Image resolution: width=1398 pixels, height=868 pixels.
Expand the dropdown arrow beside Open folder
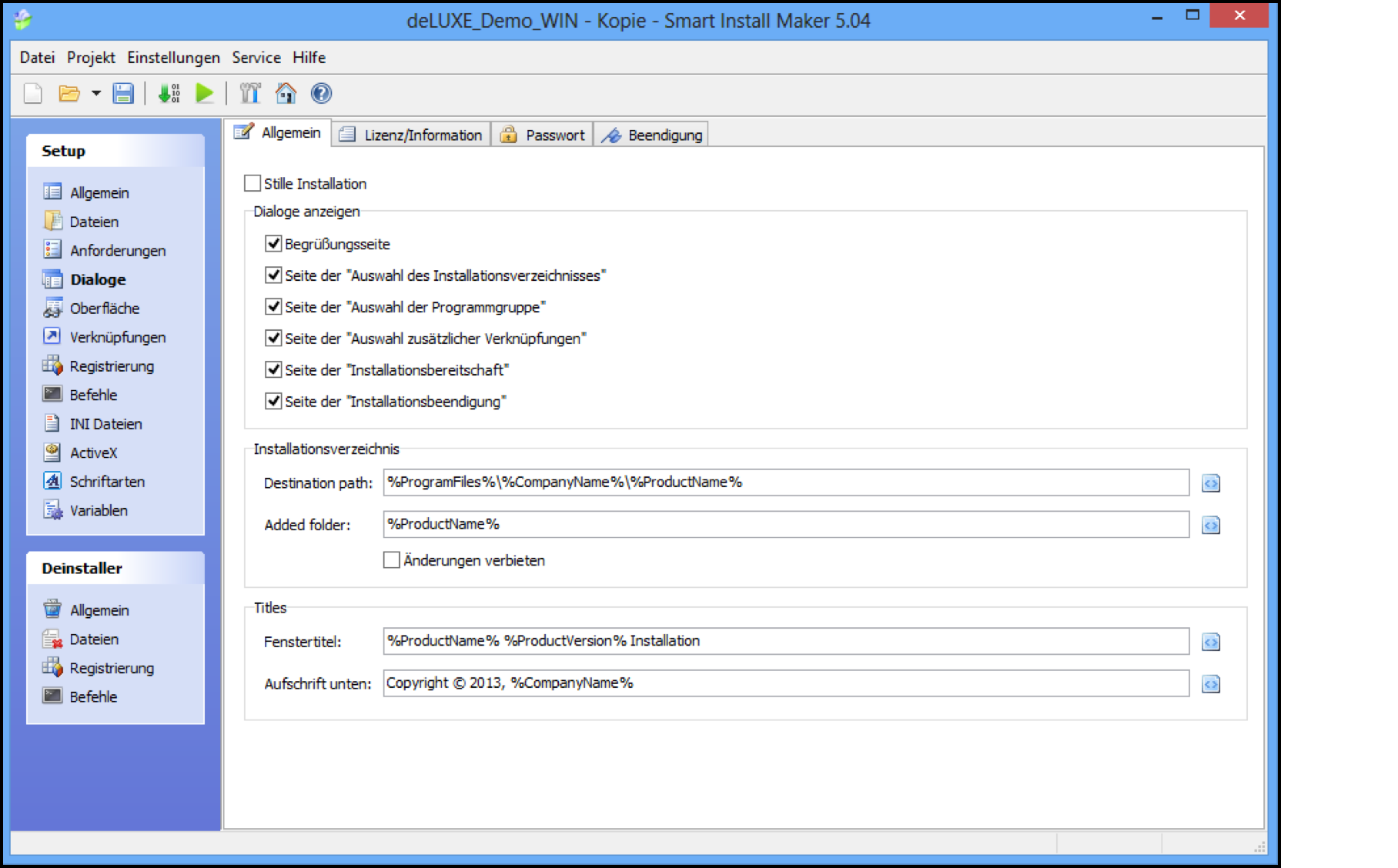96,94
